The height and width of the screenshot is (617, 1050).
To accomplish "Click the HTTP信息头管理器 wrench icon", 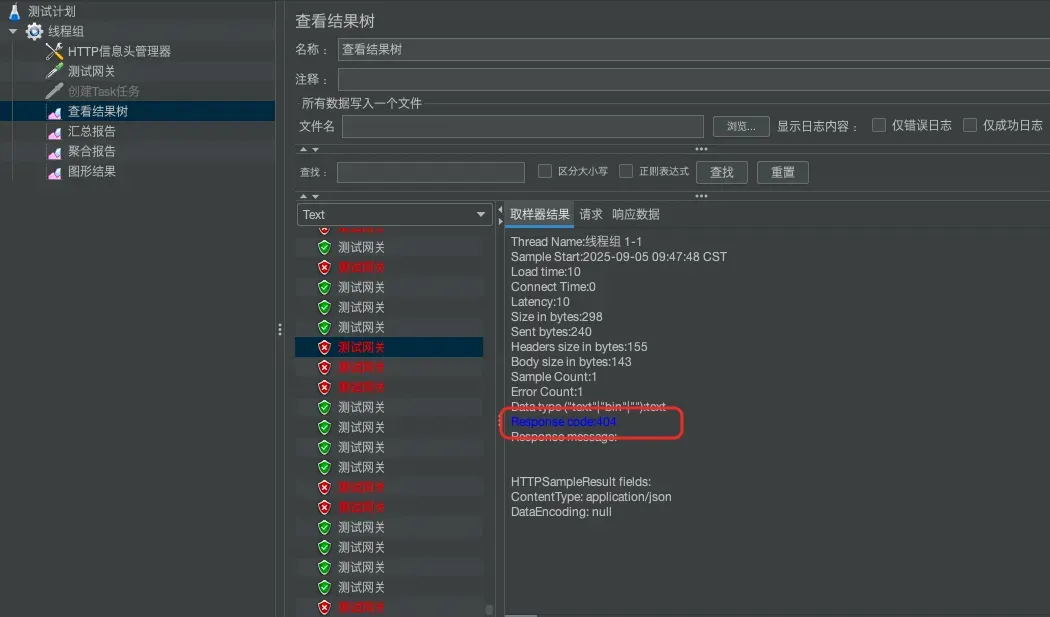I will [x=54, y=51].
